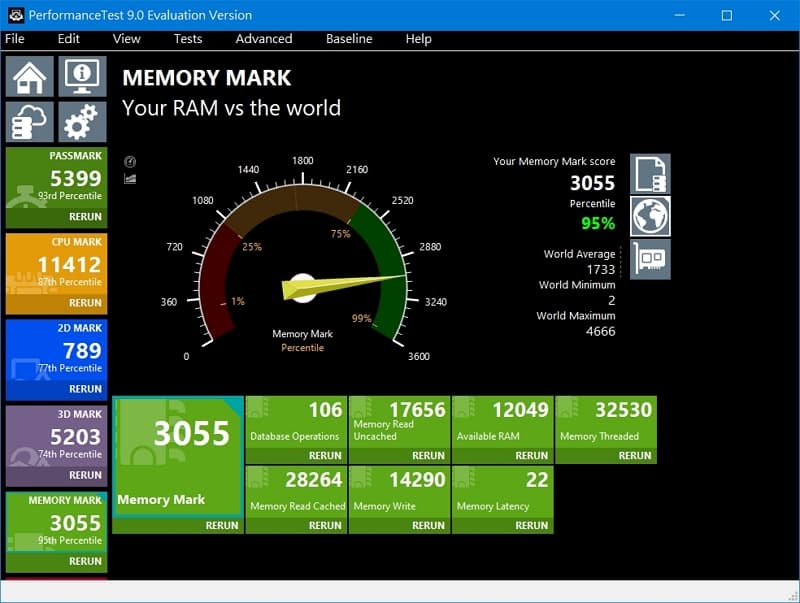
Task: Rerun the PassMark overall test
Action: [x=85, y=216]
